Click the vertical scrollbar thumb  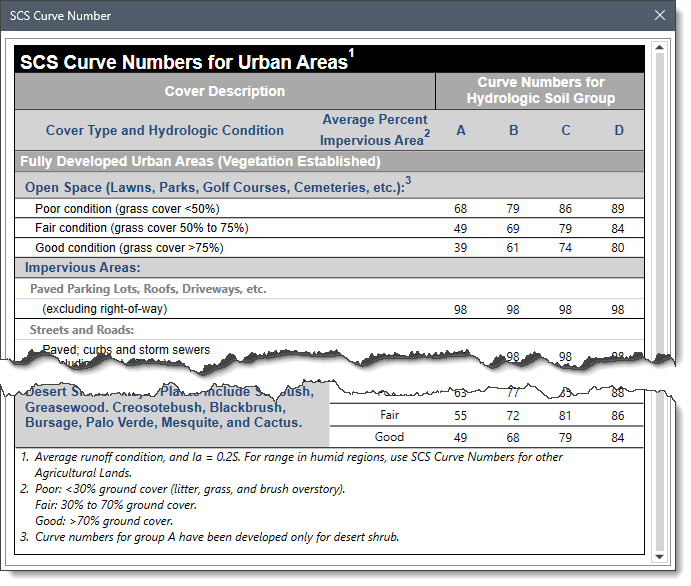click(660, 302)
